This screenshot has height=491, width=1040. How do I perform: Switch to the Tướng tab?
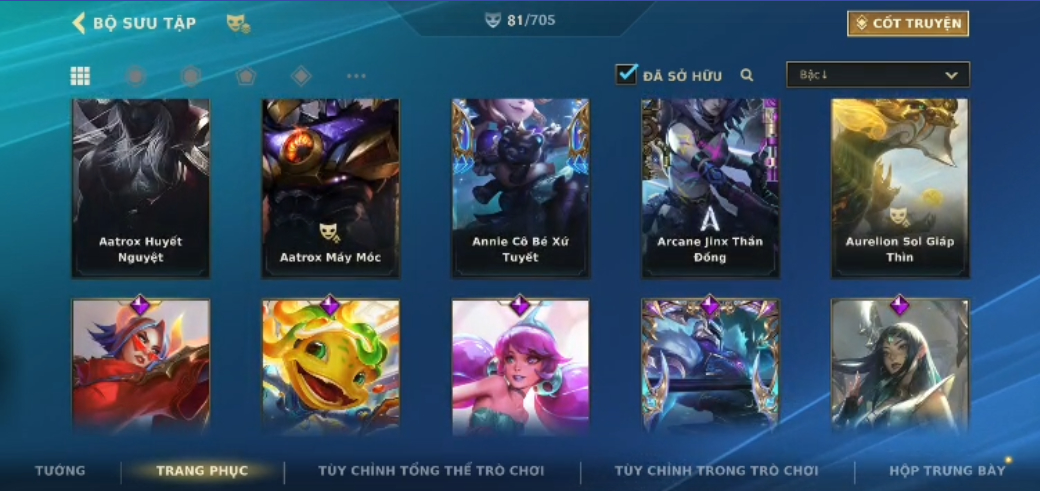(60, 471)
